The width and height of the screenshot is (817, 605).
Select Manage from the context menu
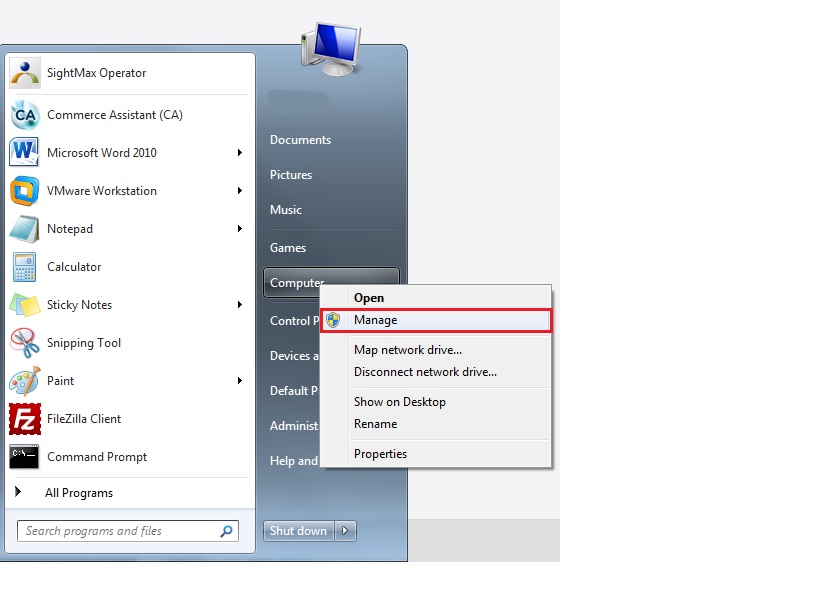tap(436, 320)
